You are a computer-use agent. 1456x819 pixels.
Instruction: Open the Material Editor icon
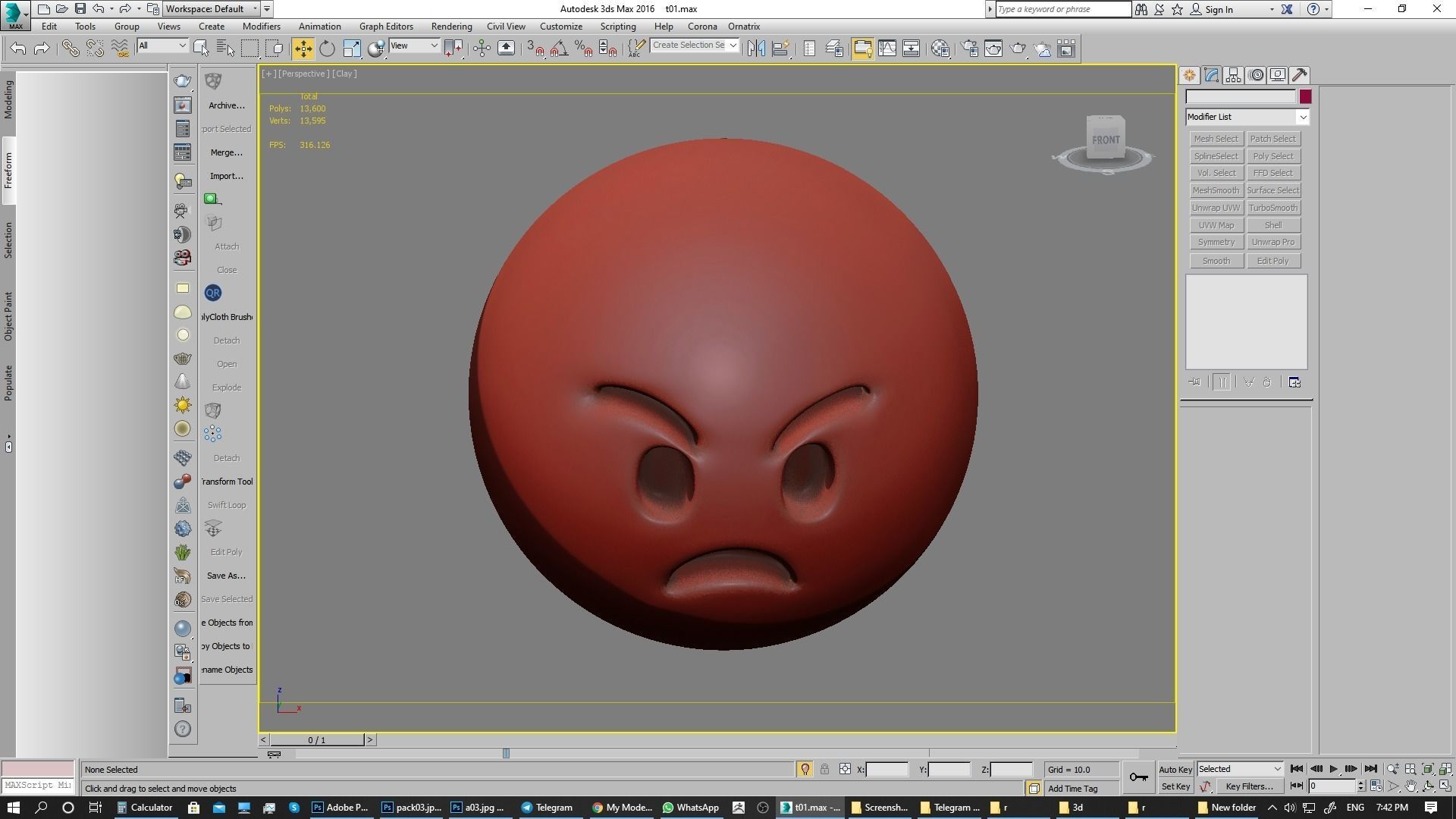[x=940, y=49]
